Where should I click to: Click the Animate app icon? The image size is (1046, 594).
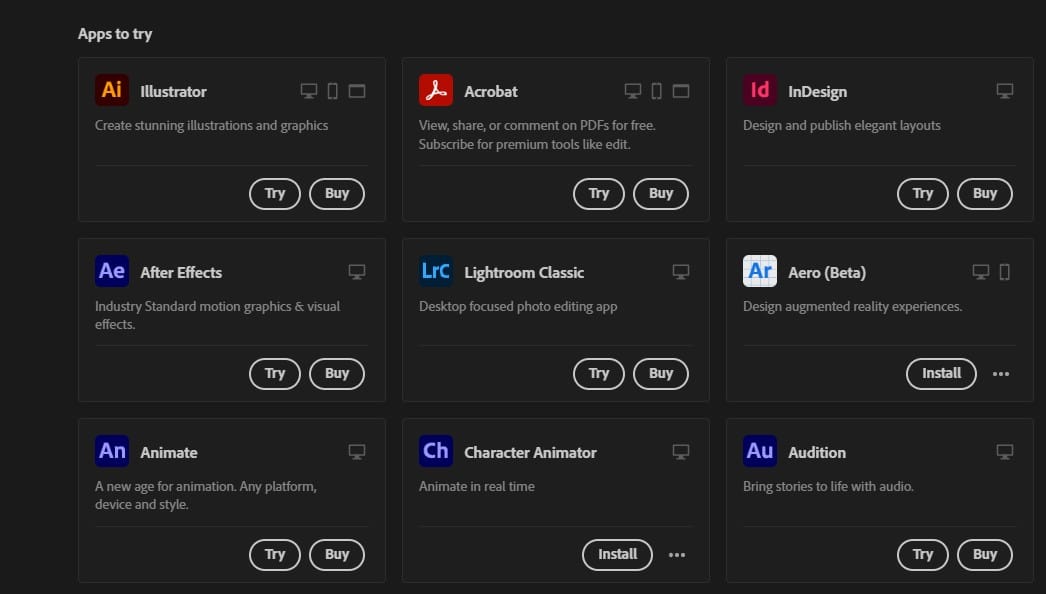(x=111, y=451)
